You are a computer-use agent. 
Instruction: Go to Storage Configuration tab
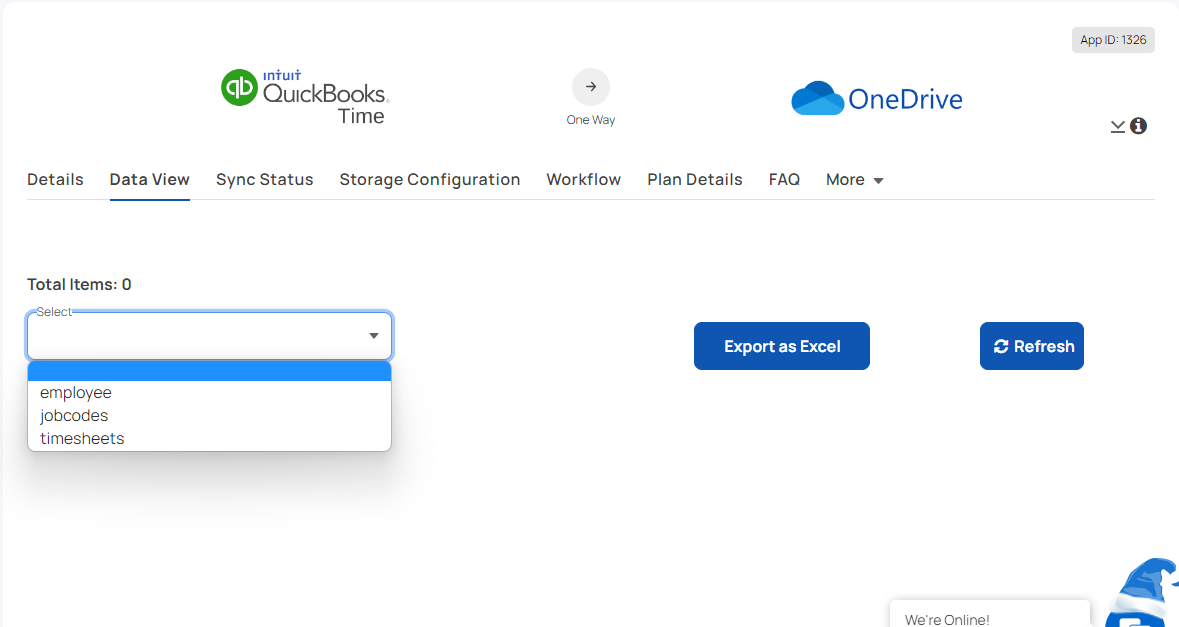(430, 180)
